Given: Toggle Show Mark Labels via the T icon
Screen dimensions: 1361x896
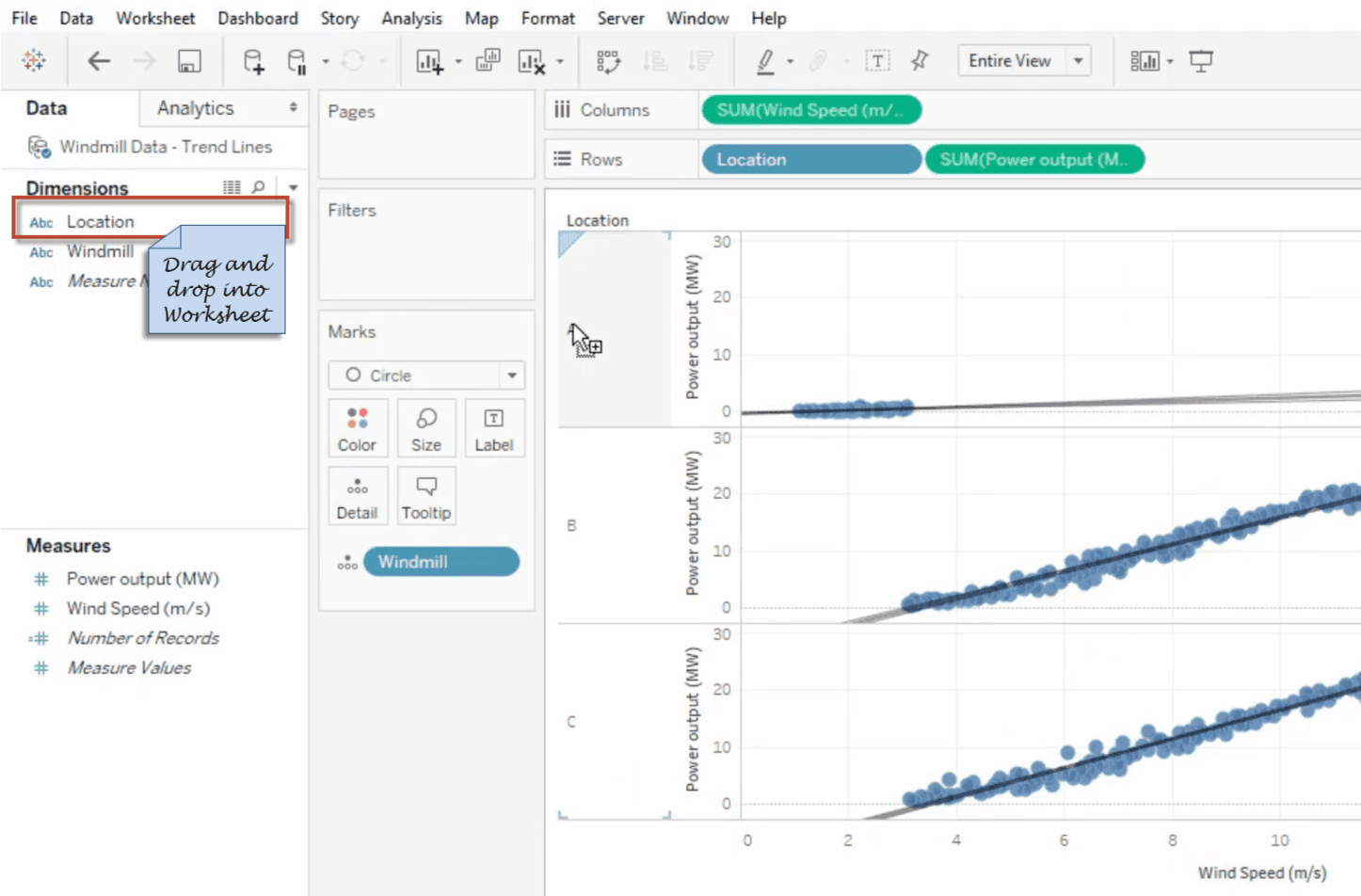Looking at the screenshot, I should [877, 59].
